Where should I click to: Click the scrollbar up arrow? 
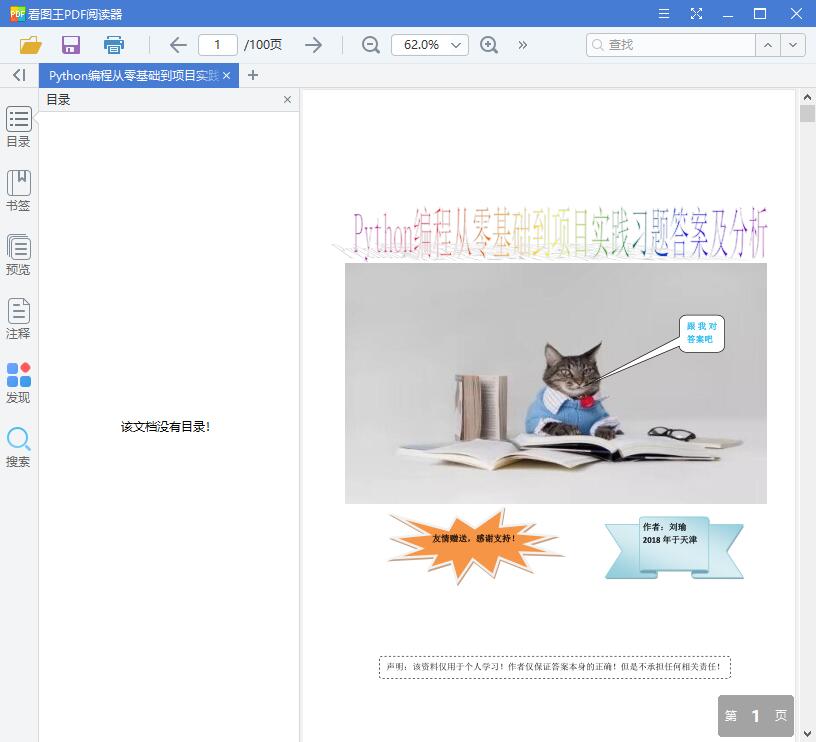(x=807, y=97)
